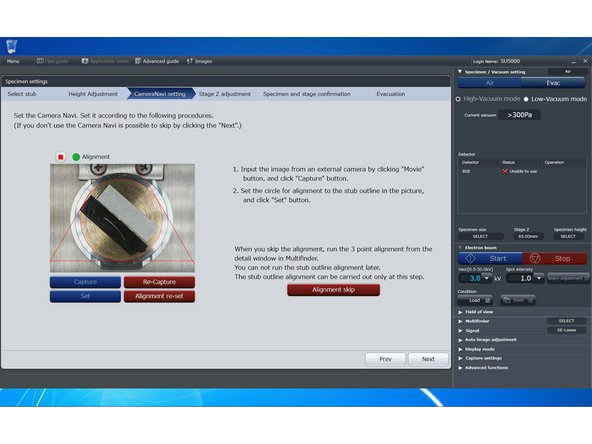This screenshot has width=592, height=444.
Task: Expand the Display mode section
Action: tap(460, 349)
